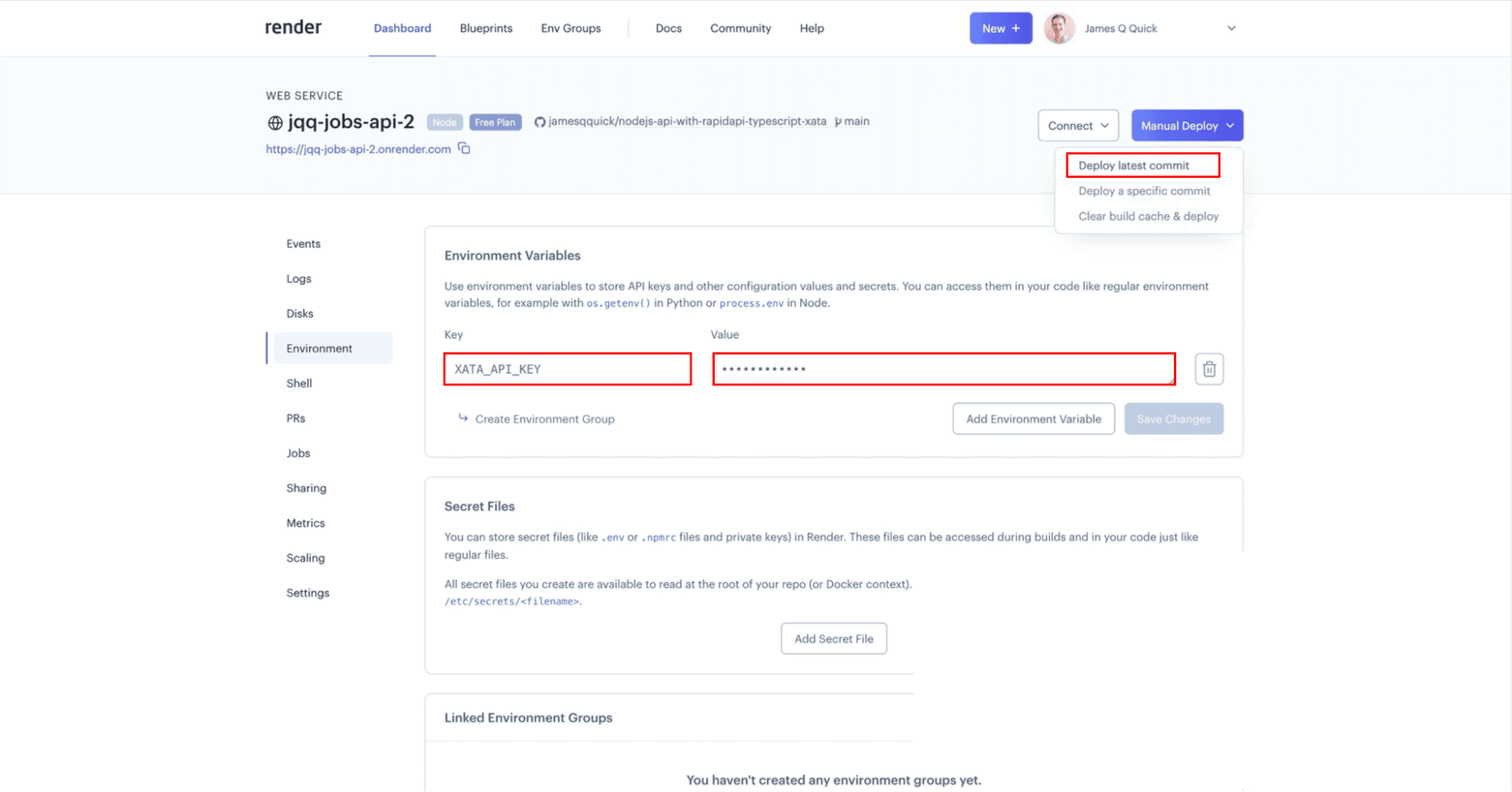
Task: Open the Dashboard tab
Action: pyautogui.click(x=402, y=28)
